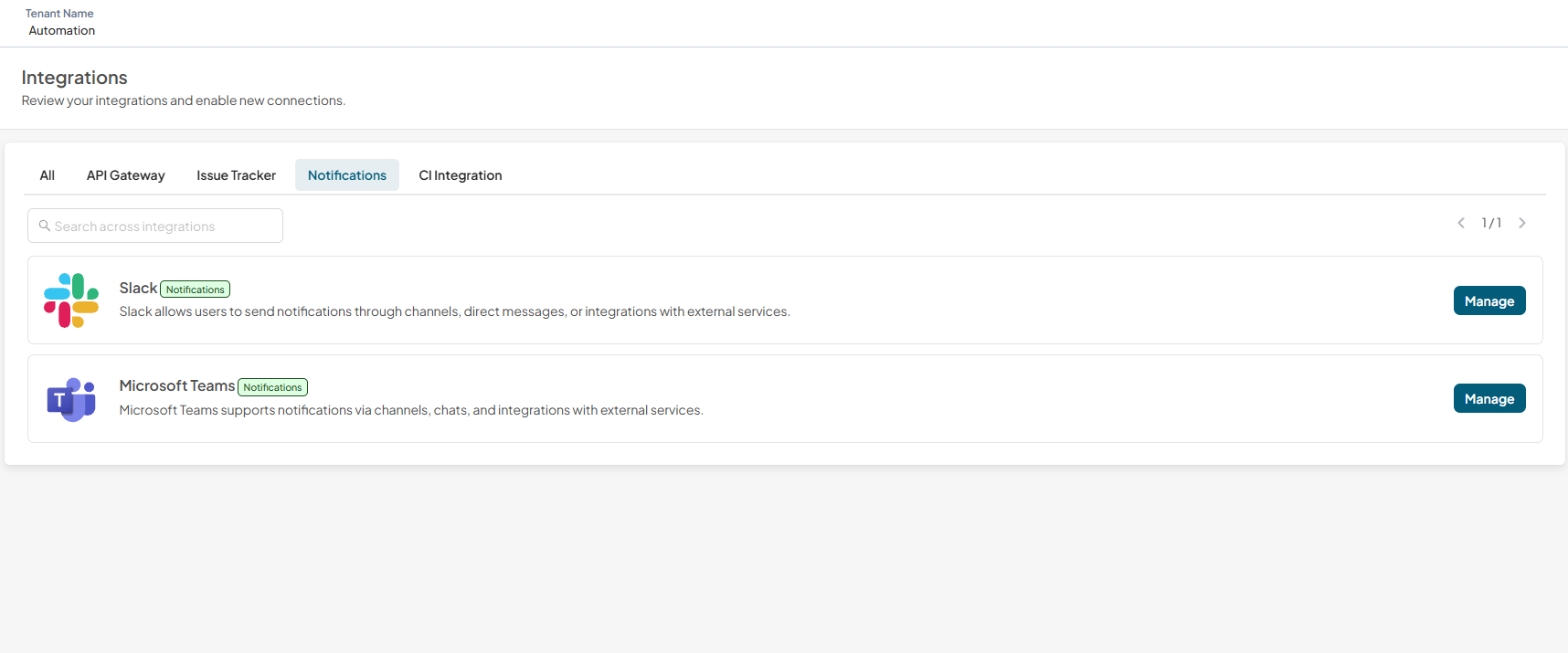Manage the Slack integration
The image size is (1568, 653).
coord(1489,300)
